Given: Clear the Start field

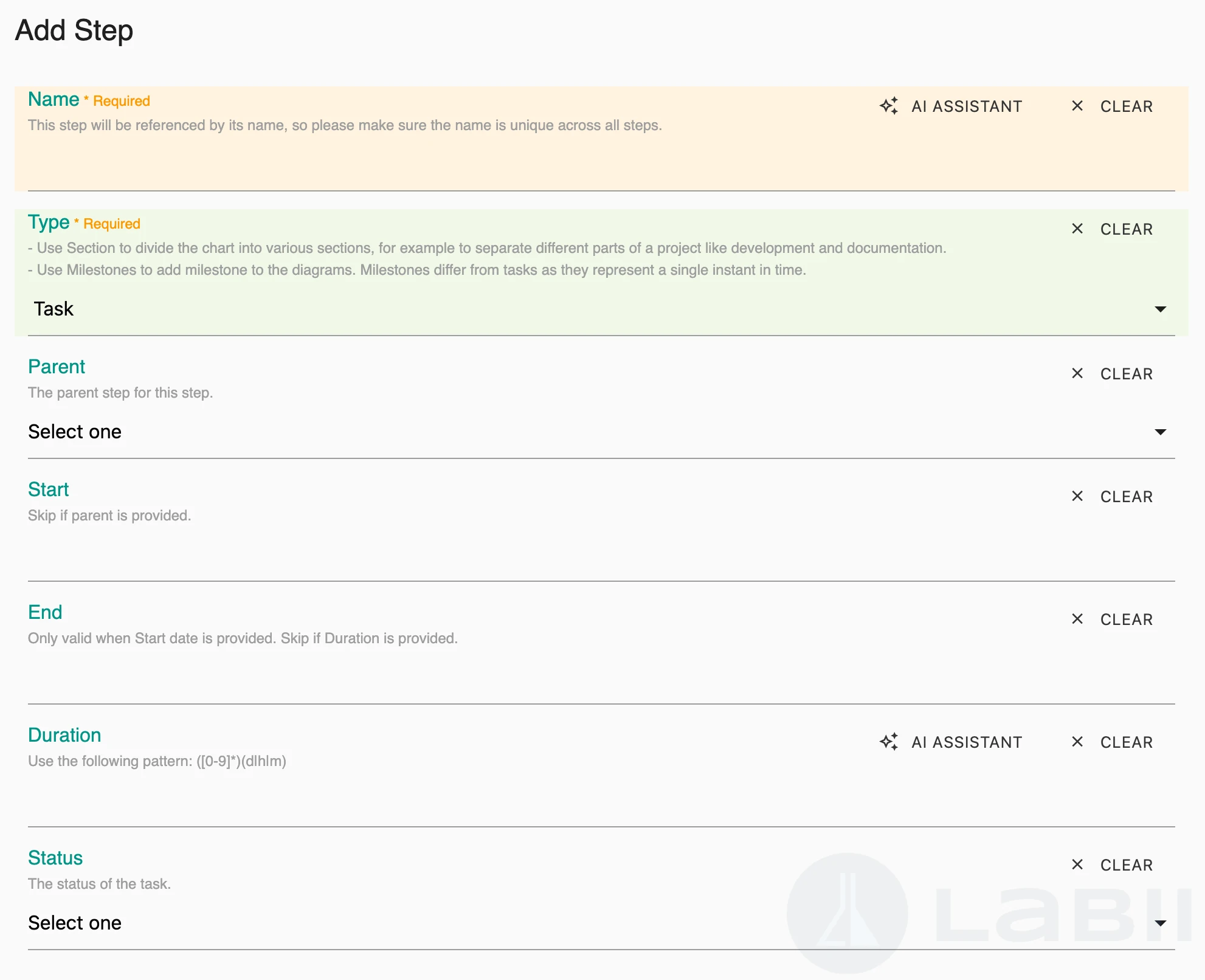Looking at the screenshot, I should [1113, 496].
